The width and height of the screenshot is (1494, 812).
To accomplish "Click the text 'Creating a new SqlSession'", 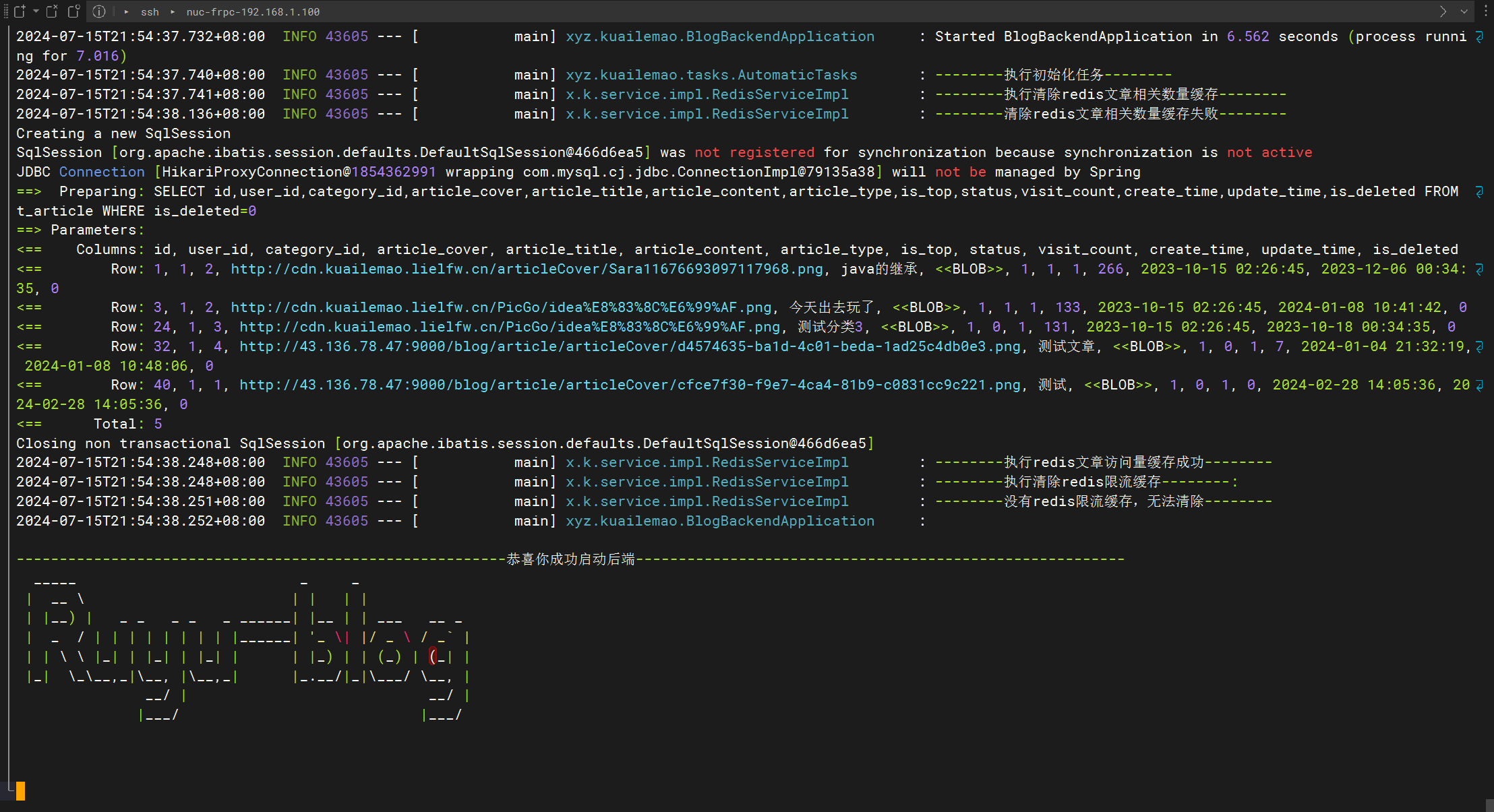I will [123, 133].
